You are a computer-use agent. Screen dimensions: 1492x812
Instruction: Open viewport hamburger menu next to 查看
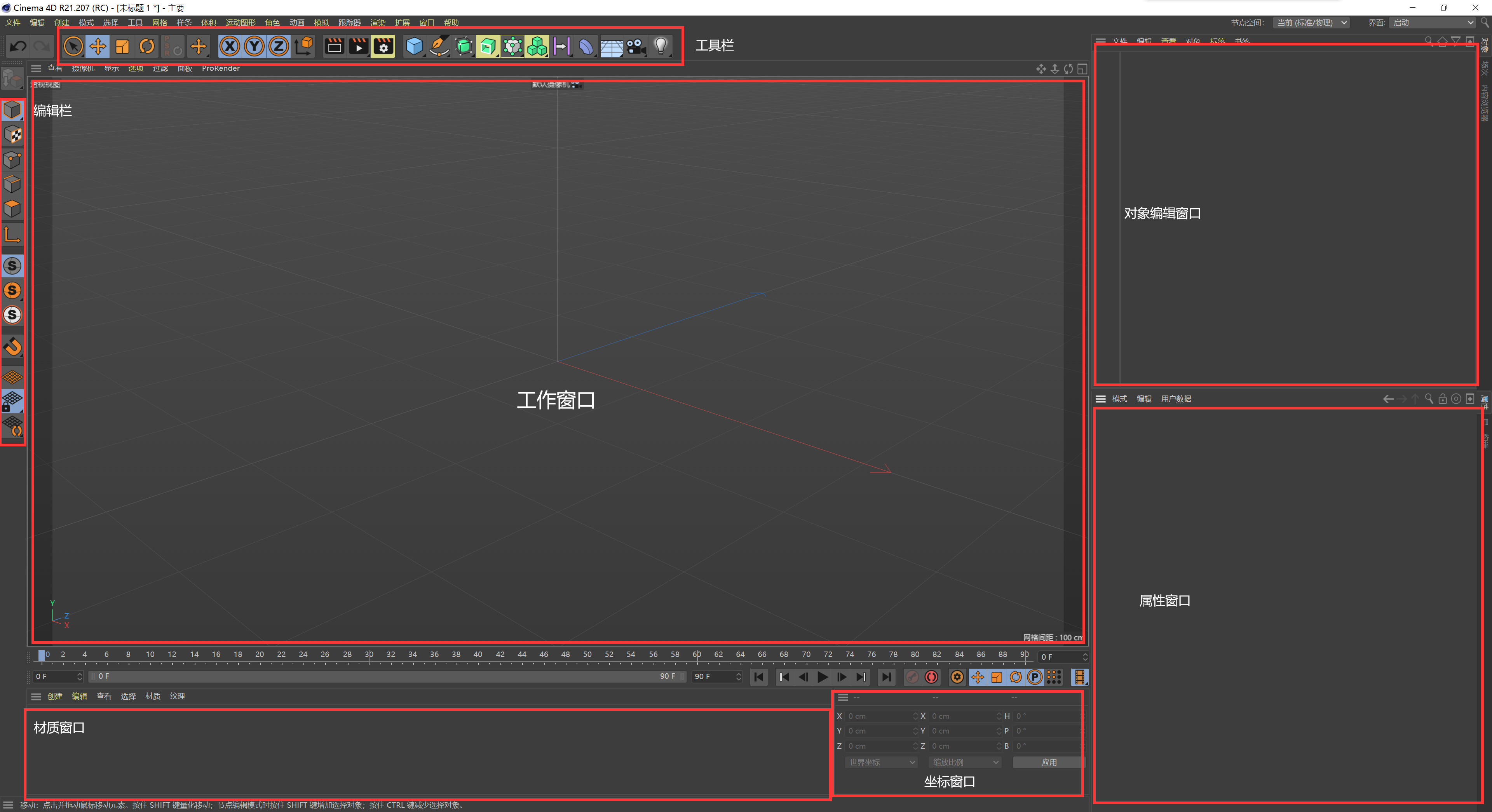36,68
